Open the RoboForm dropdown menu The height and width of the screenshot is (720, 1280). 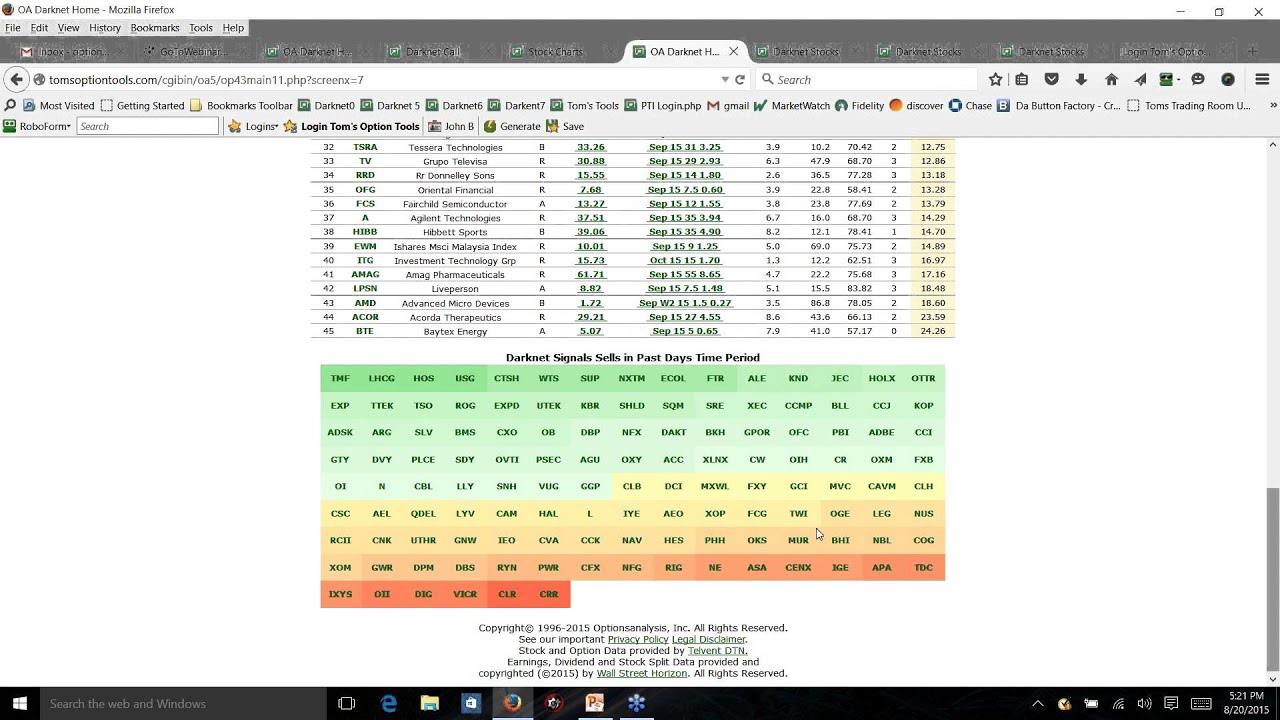[37, 126]
